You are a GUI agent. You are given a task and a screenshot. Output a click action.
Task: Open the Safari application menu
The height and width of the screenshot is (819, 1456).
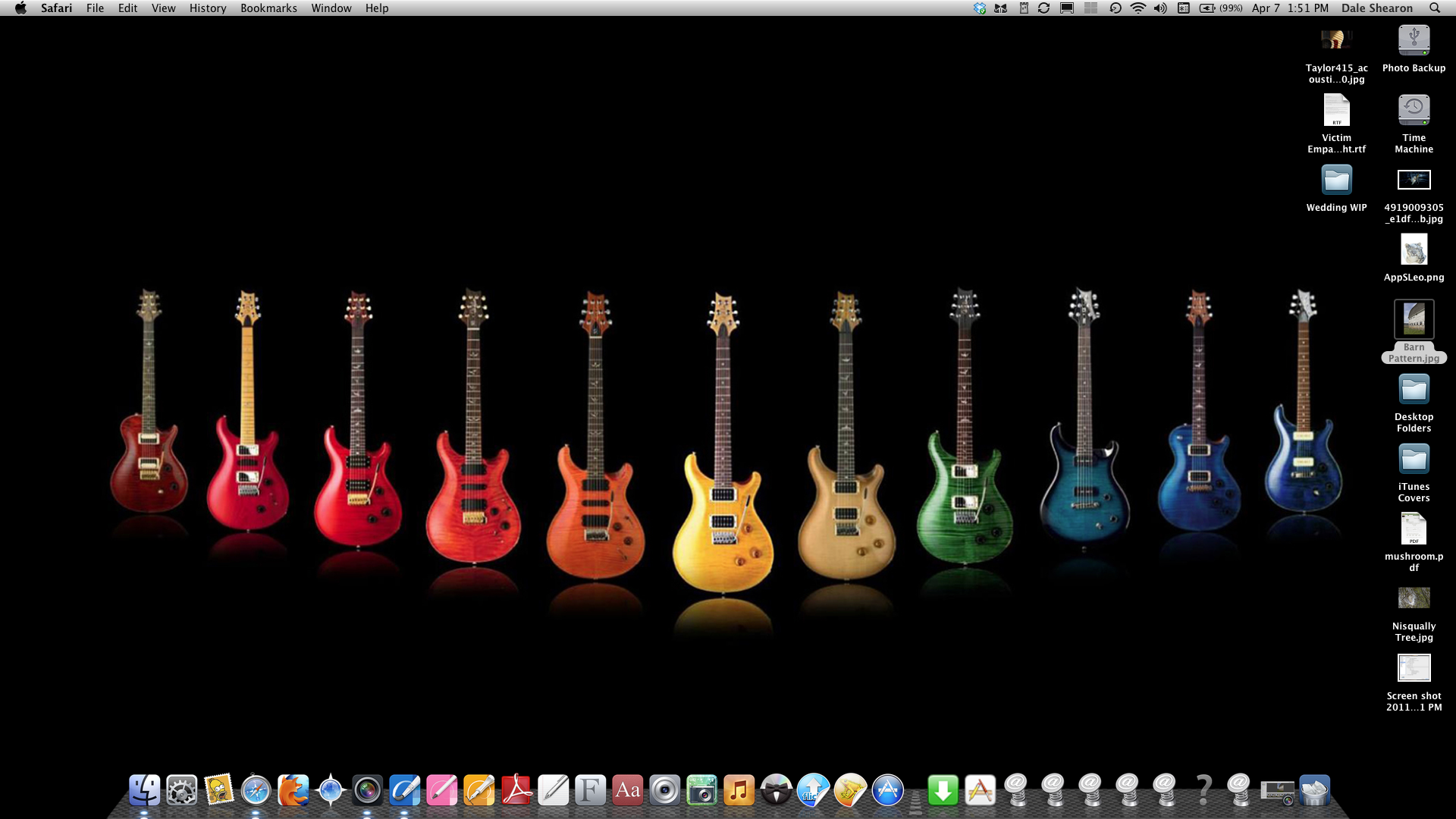point(56,8)
